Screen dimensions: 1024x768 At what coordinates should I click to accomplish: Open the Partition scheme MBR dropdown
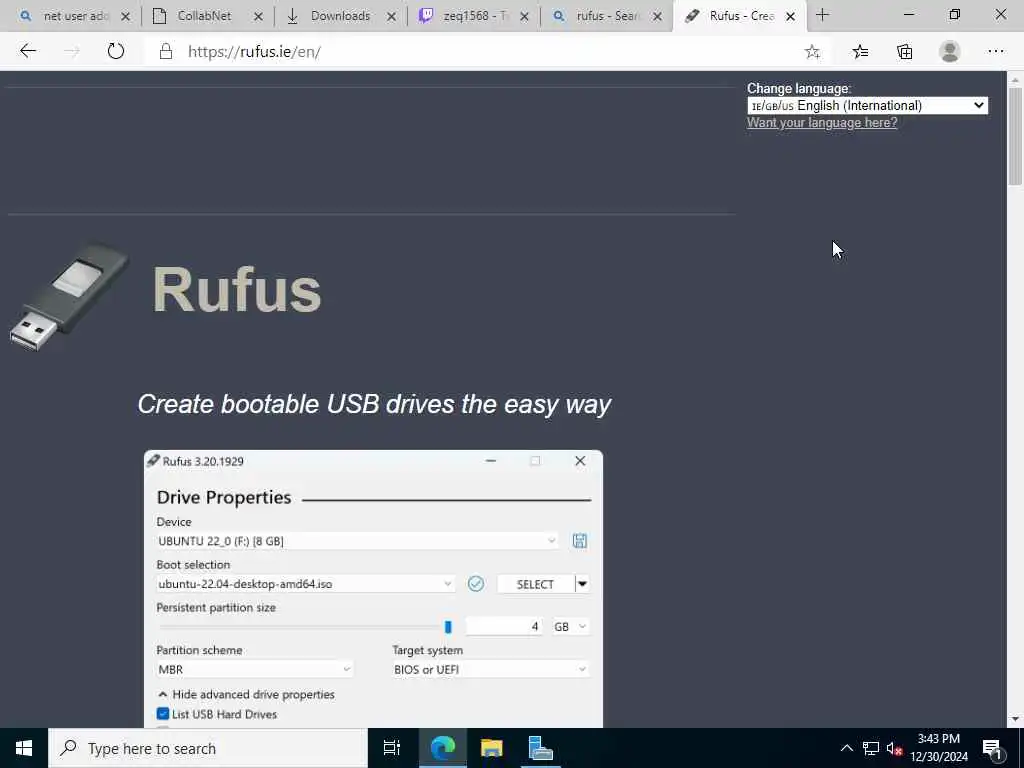255,669
